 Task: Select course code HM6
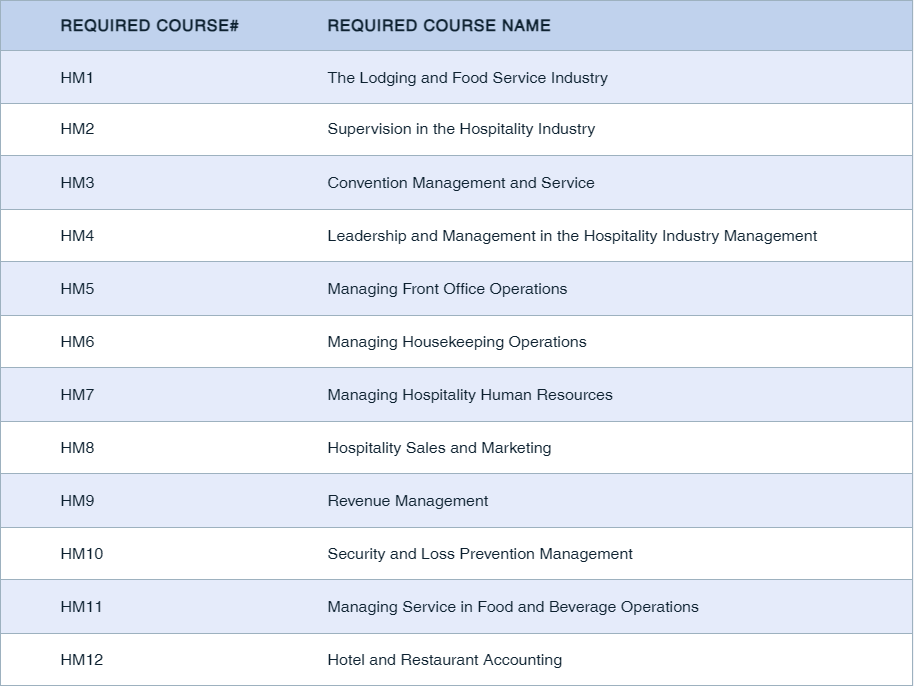(x=77, y=342)
